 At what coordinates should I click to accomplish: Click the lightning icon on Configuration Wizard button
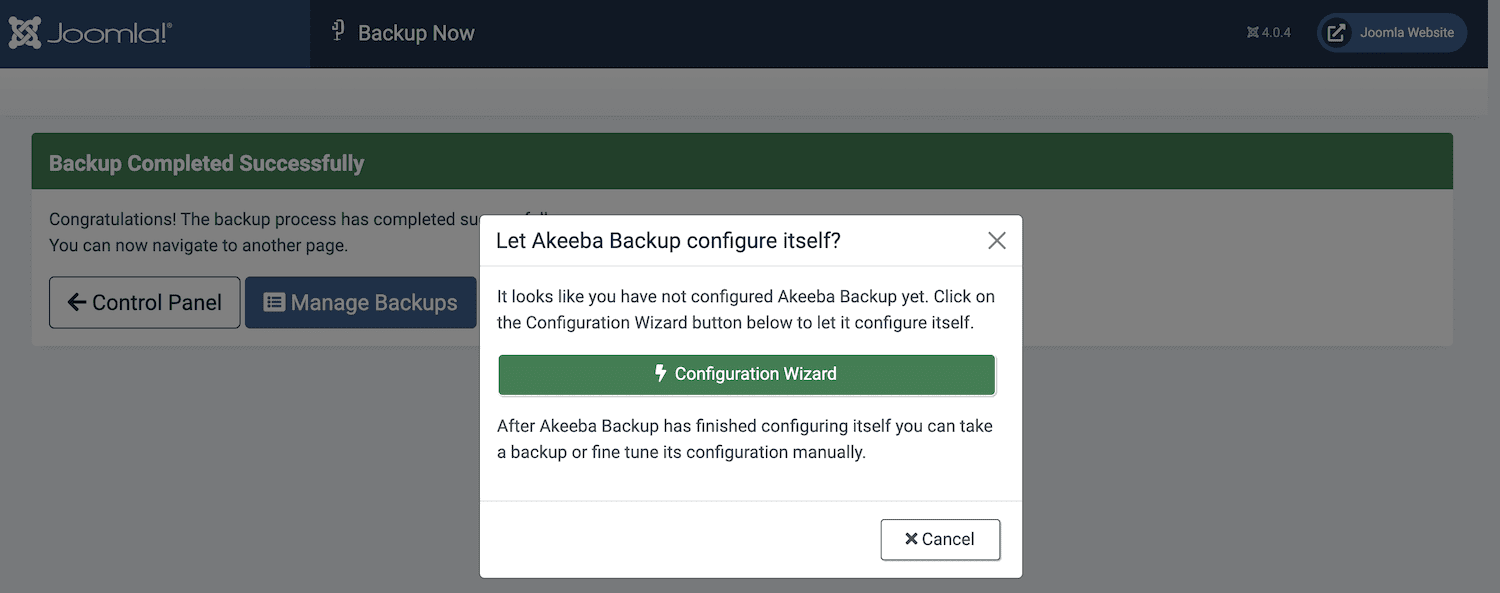point(660,374)
